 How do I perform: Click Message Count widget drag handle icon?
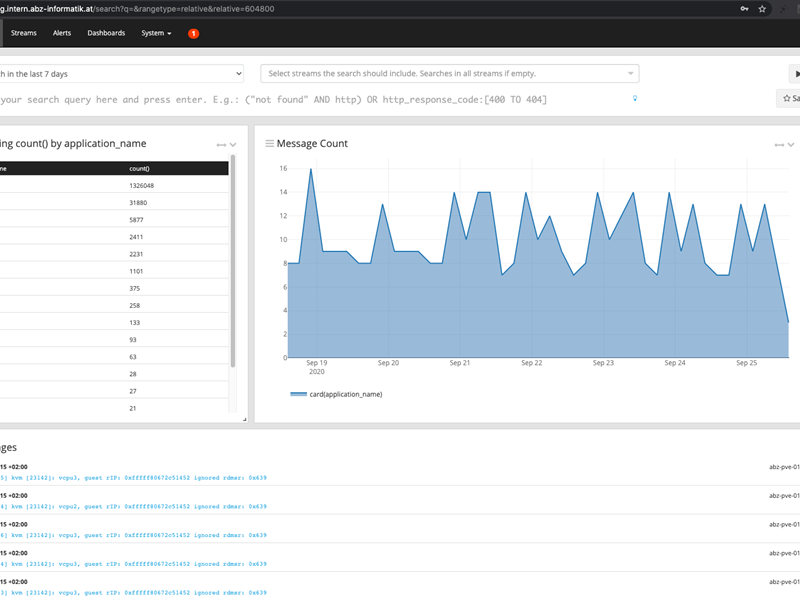[x=269, y=144]
